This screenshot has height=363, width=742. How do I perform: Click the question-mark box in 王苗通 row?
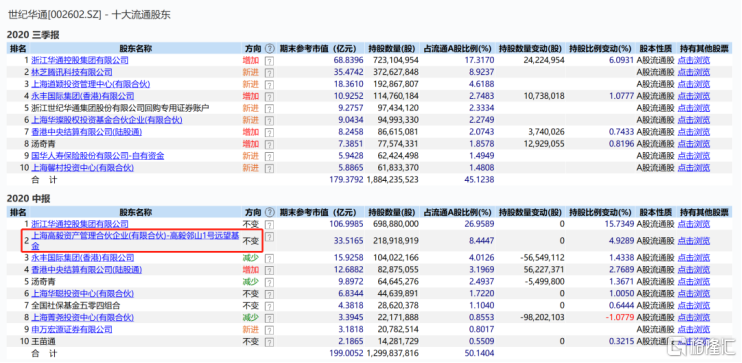pos(269,341)
